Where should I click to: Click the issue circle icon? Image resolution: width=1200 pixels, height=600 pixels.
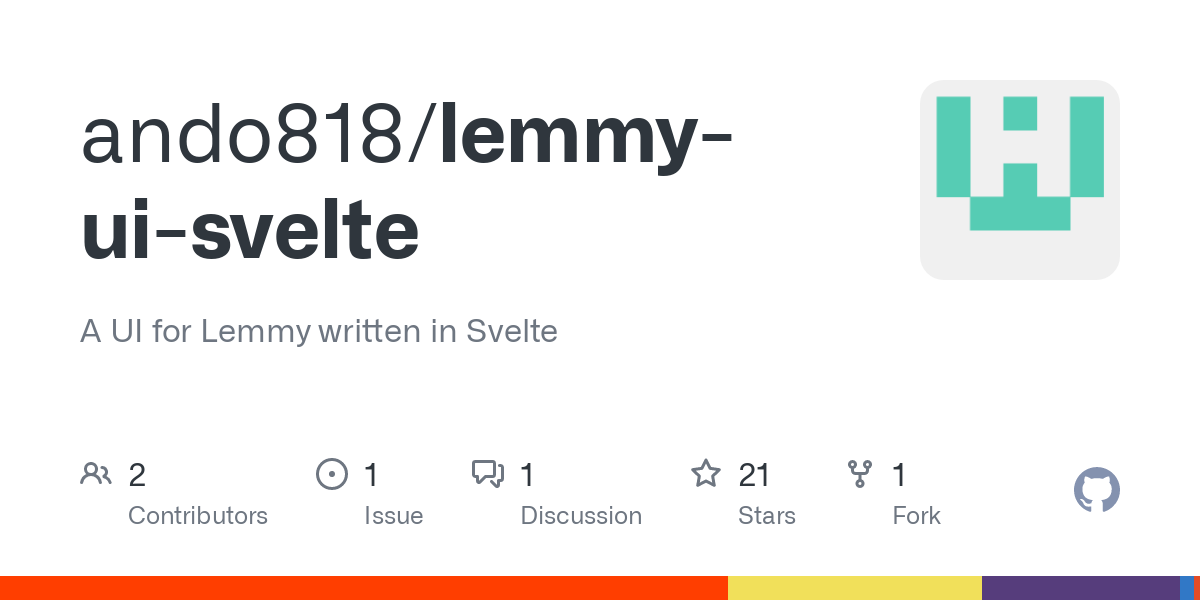[331, 474]
